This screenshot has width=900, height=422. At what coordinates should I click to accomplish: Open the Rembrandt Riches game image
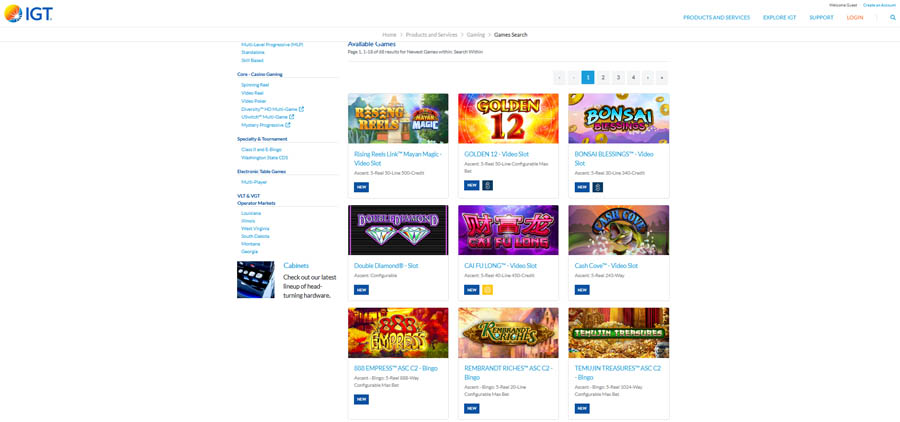(x=508, y=333)
